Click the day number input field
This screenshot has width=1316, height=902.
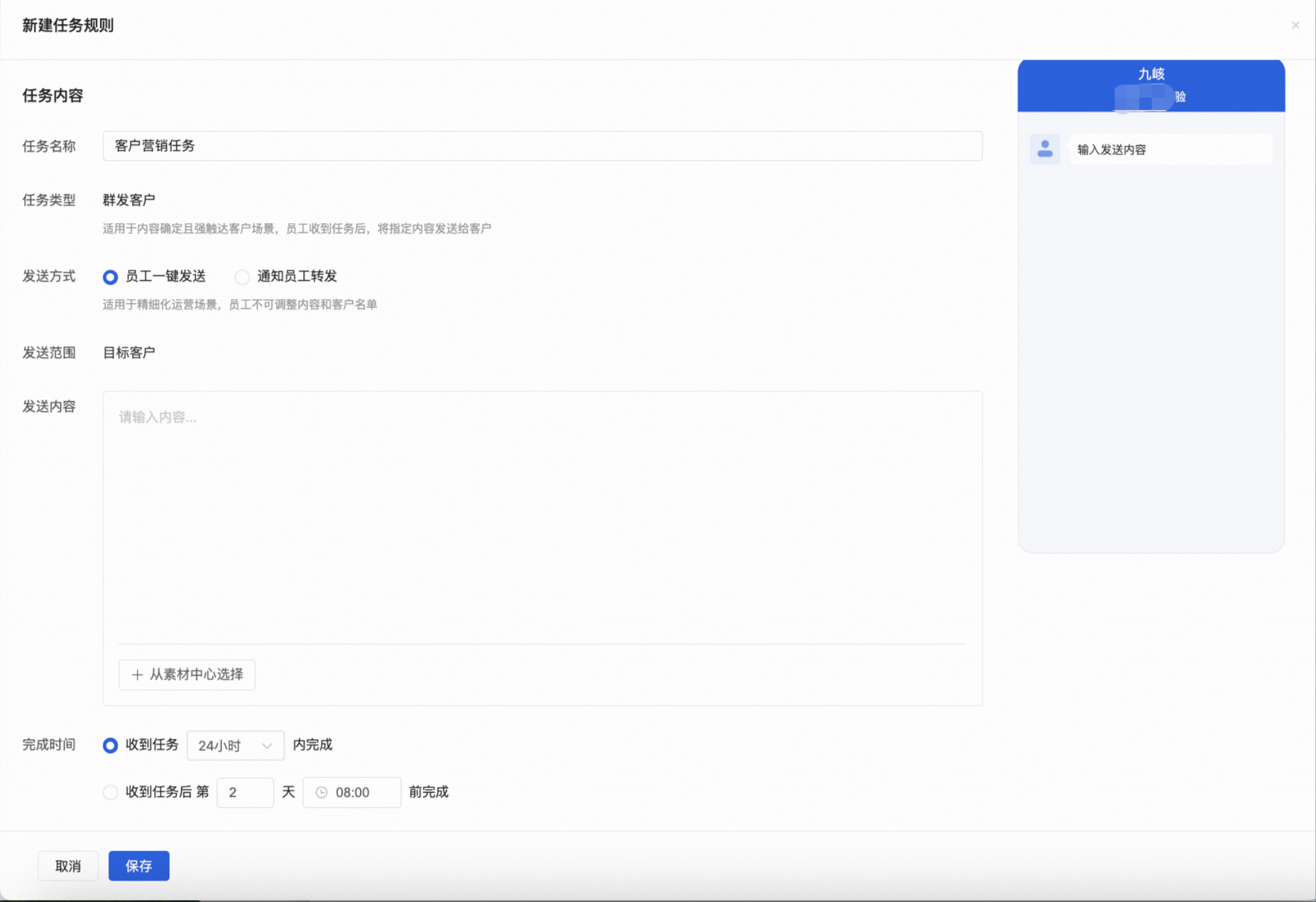245,793
